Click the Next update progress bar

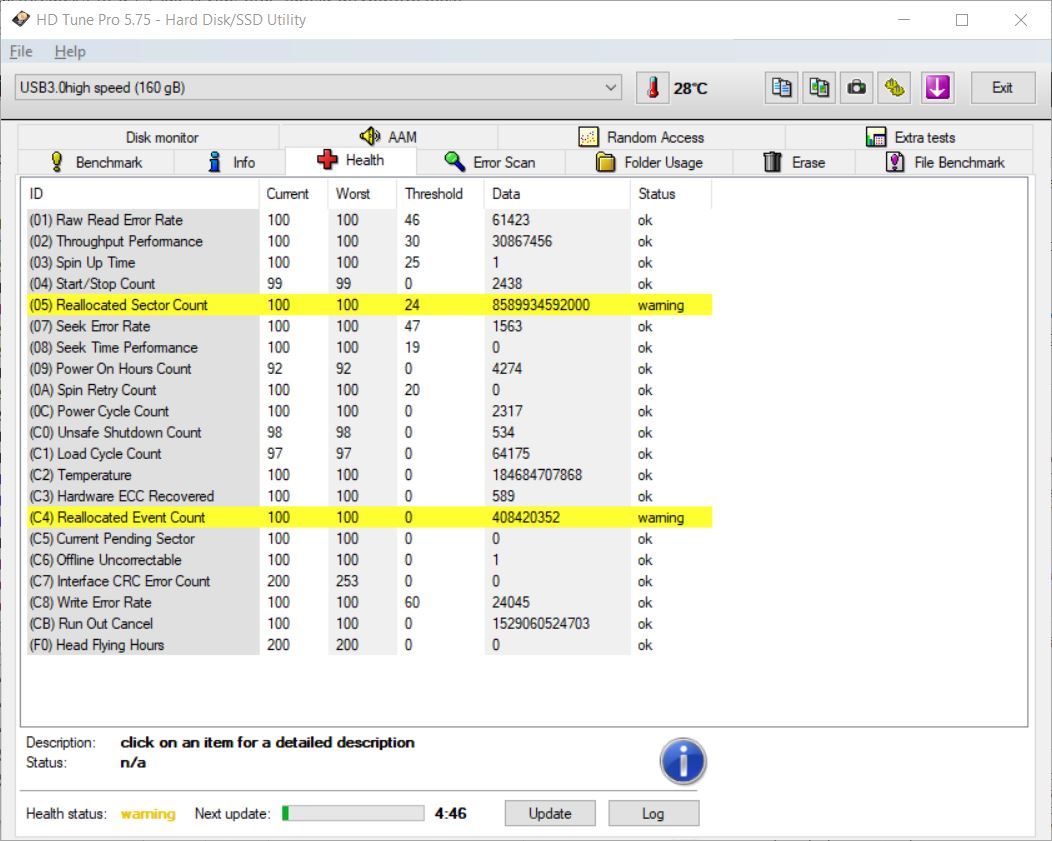click(353, 814)
